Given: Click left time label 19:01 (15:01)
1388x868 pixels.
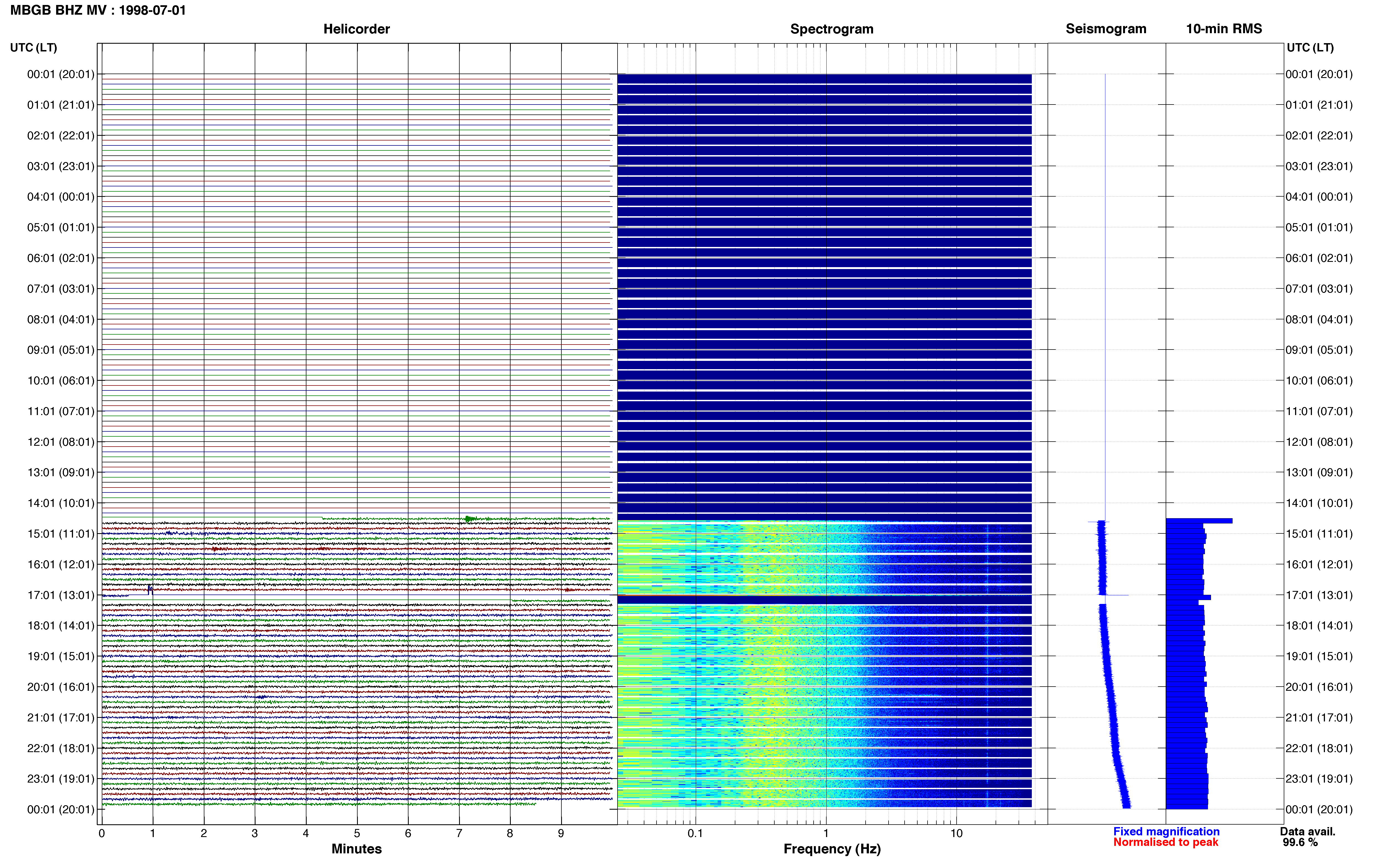Looking at the screenshot, I should (61, 656).
